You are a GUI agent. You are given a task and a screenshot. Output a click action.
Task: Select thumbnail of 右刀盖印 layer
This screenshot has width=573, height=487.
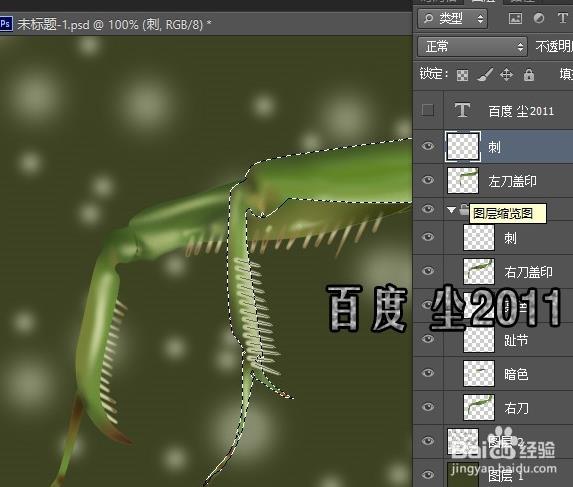click(479, 271)
